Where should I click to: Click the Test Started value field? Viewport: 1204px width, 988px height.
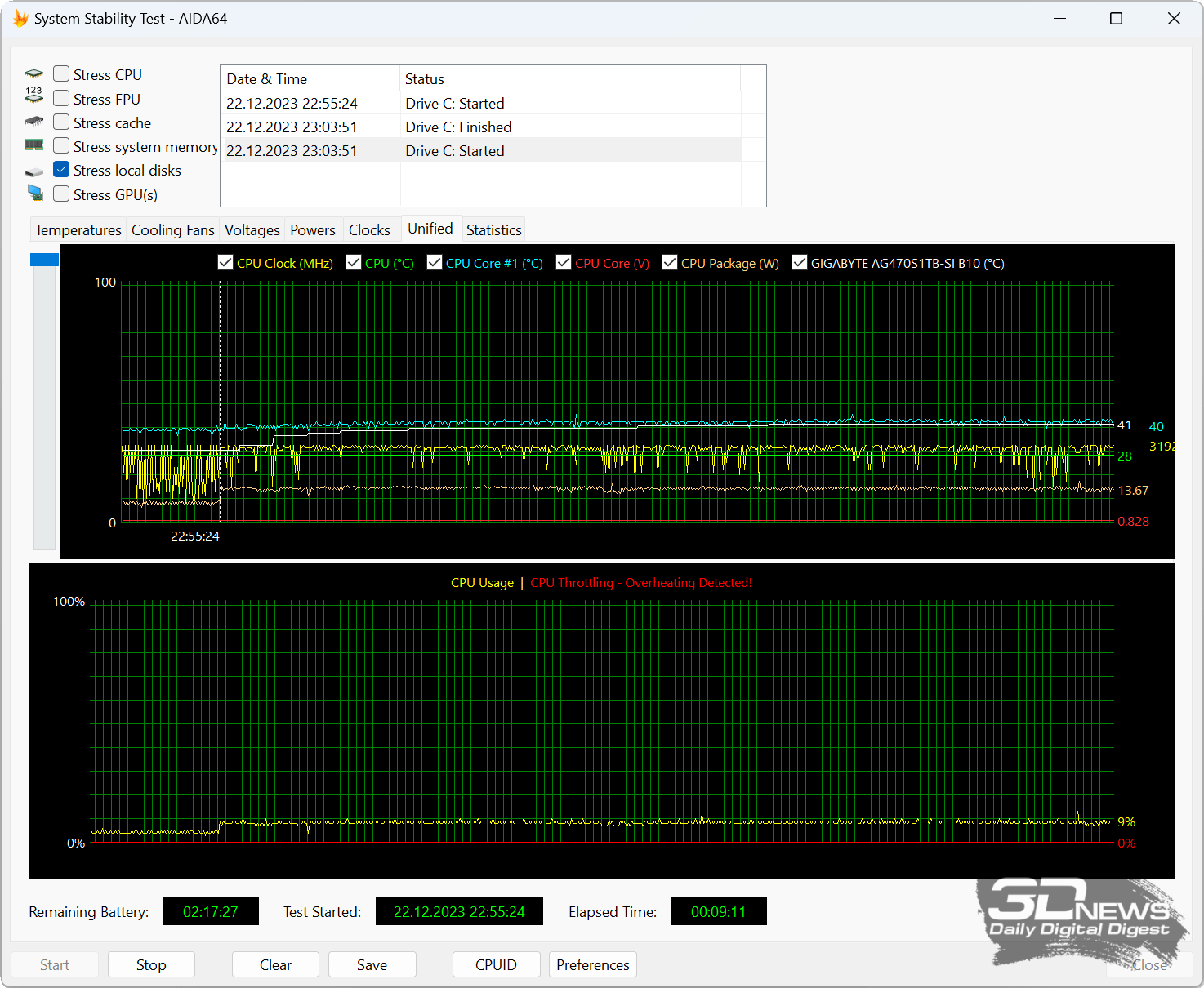(459, 911)
